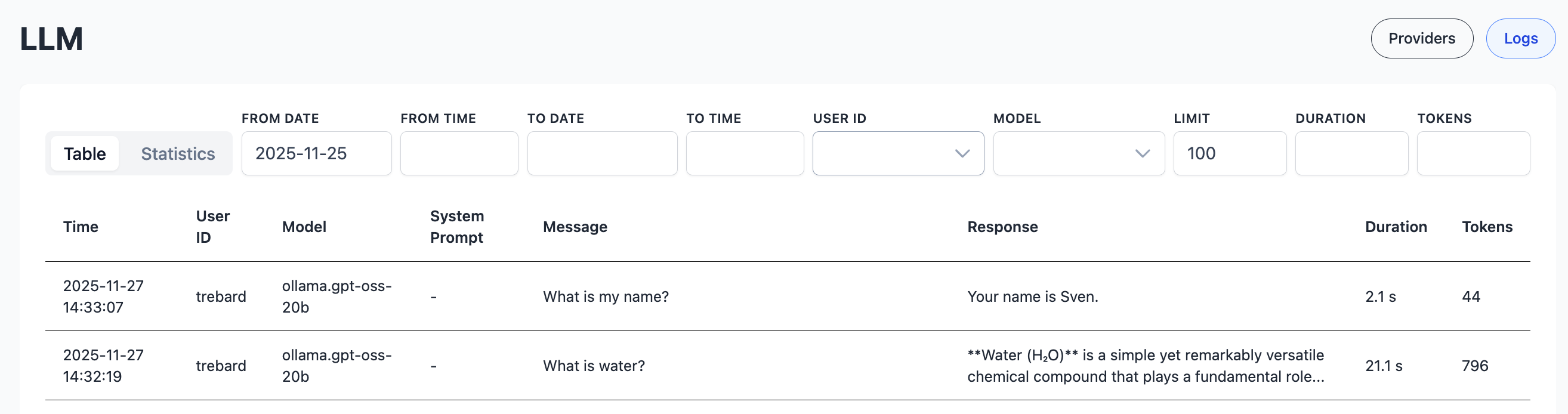The width and height of the screenshot is (1568, 414).
Task: Switch to the Table view tab
Action: (x=85, y=153)
